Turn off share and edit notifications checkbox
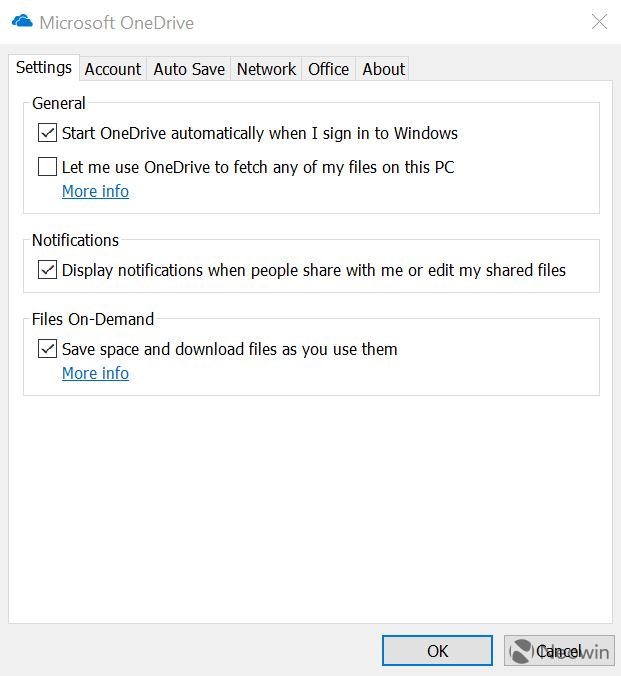 tap(47, 270)
